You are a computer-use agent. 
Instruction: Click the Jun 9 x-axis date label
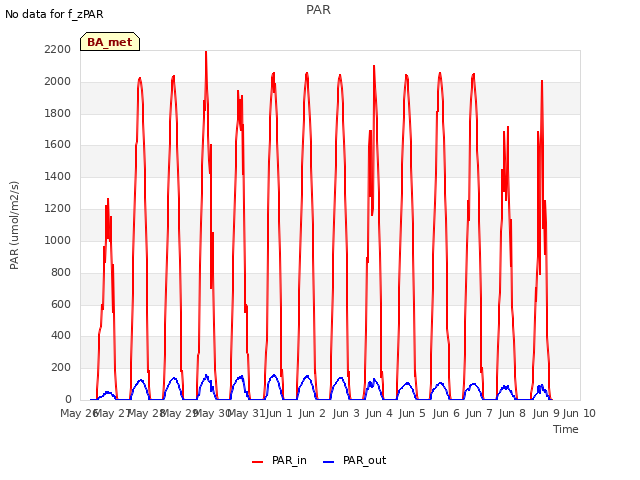(x=546, y=413)
